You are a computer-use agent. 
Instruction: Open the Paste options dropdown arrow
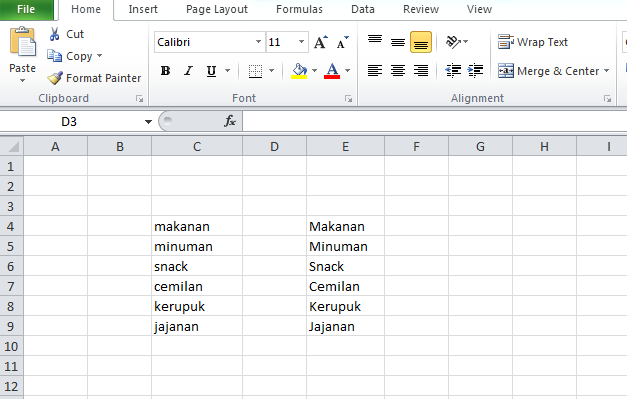(22, 80)
